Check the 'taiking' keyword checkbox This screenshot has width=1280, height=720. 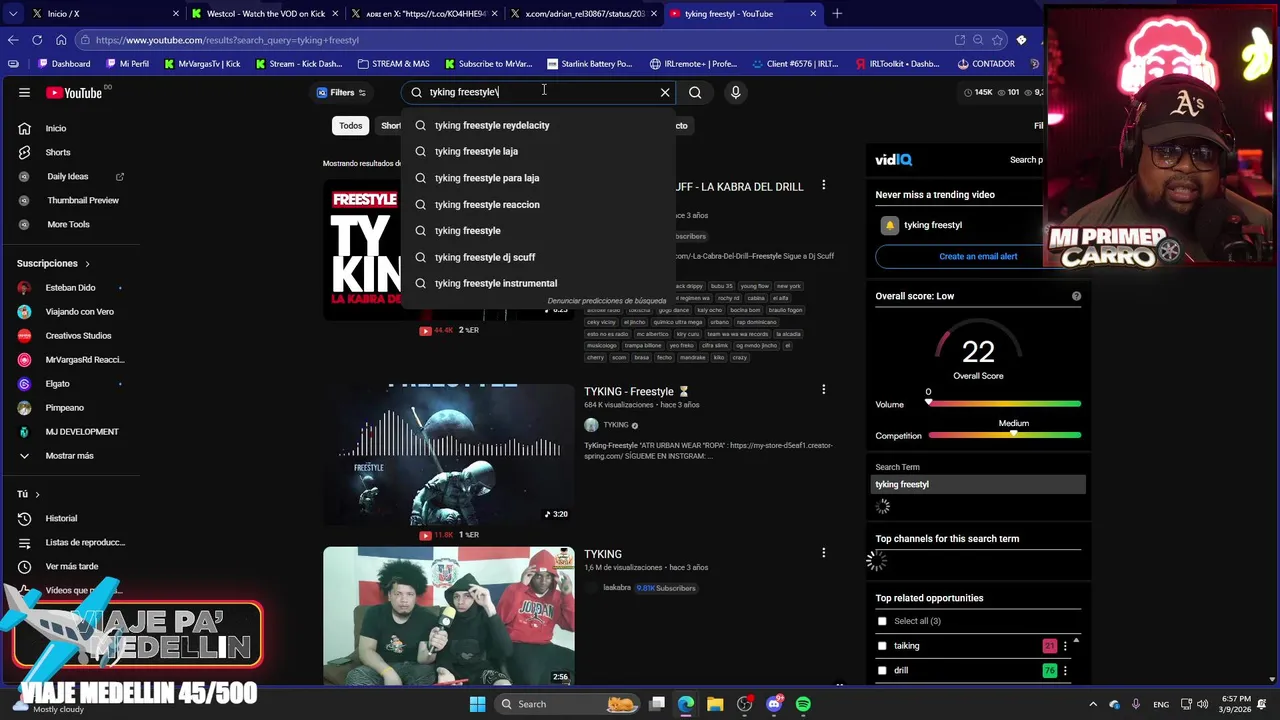(882, 646)
